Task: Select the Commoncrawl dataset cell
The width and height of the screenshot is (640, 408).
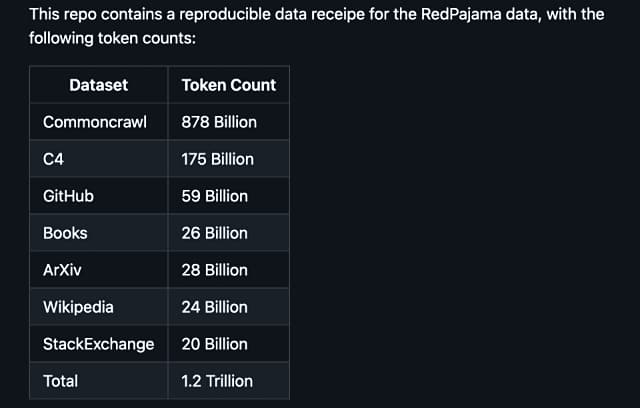Action: click(x=95, y=122)
